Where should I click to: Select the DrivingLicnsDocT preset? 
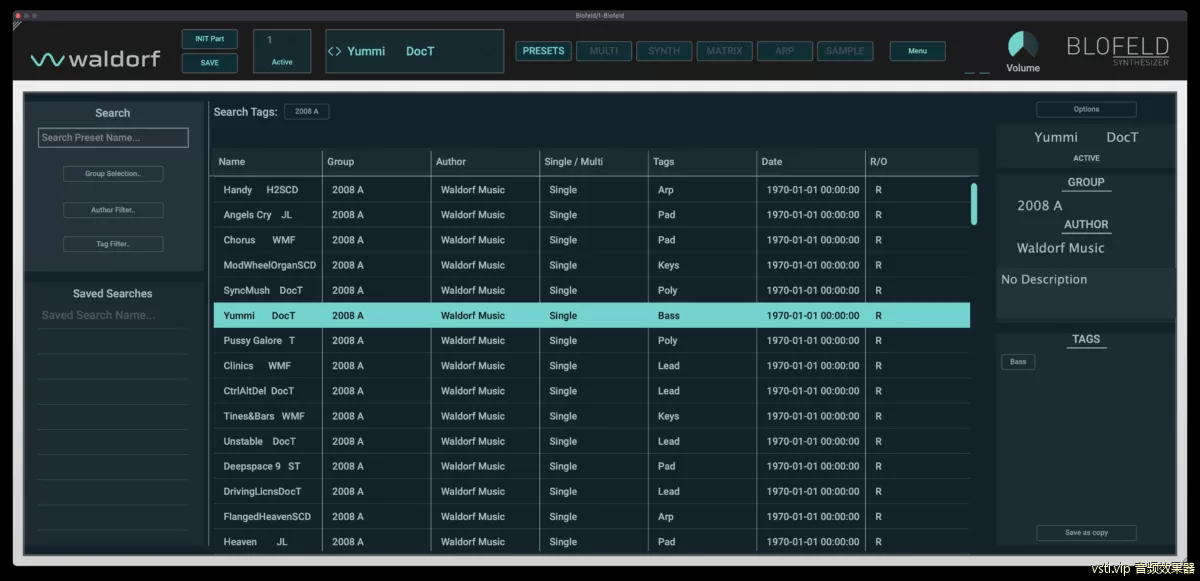click(x=591, y=491)
